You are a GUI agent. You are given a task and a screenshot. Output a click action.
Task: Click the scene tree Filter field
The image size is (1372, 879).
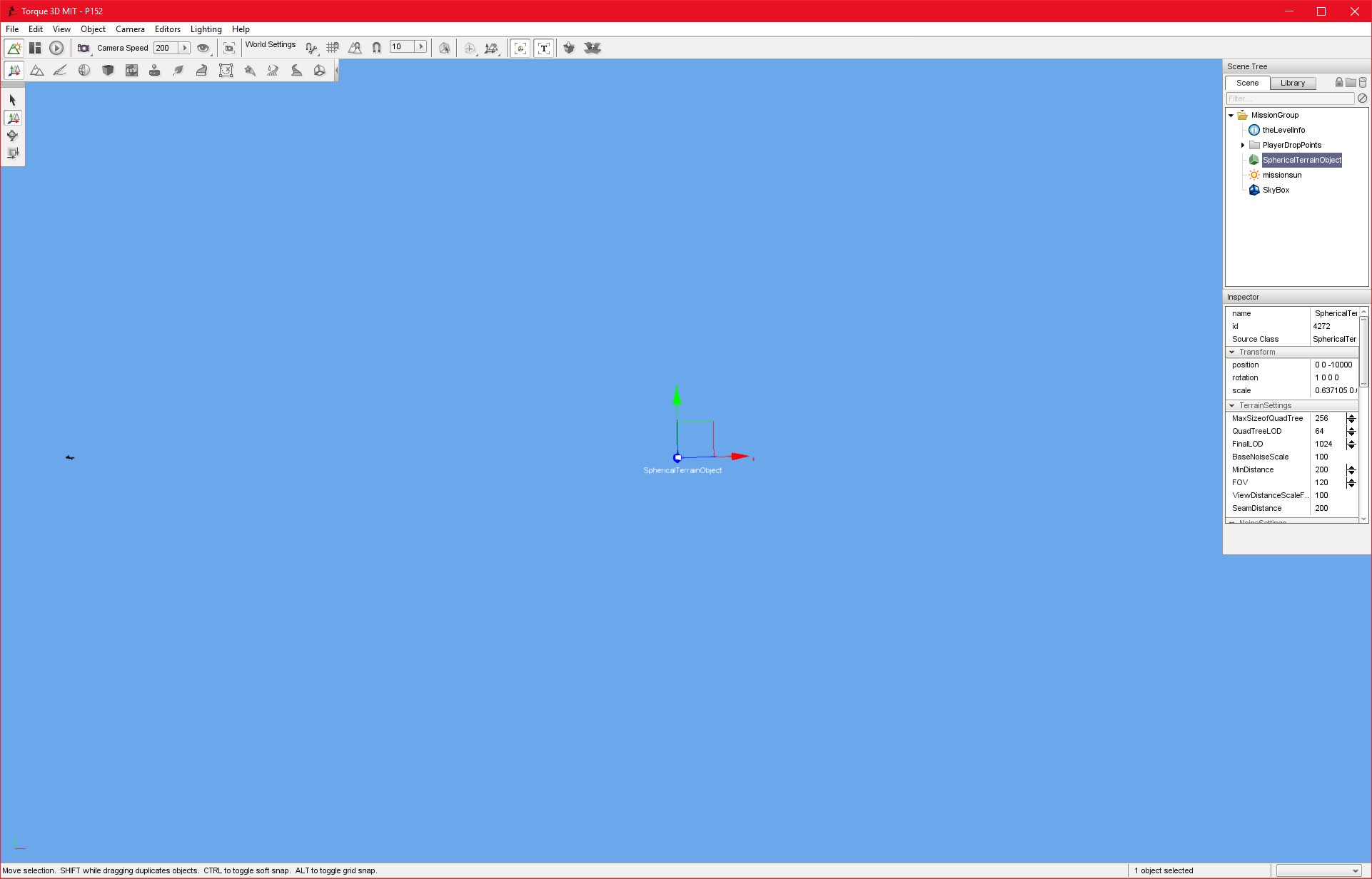tap(1290, 98)
